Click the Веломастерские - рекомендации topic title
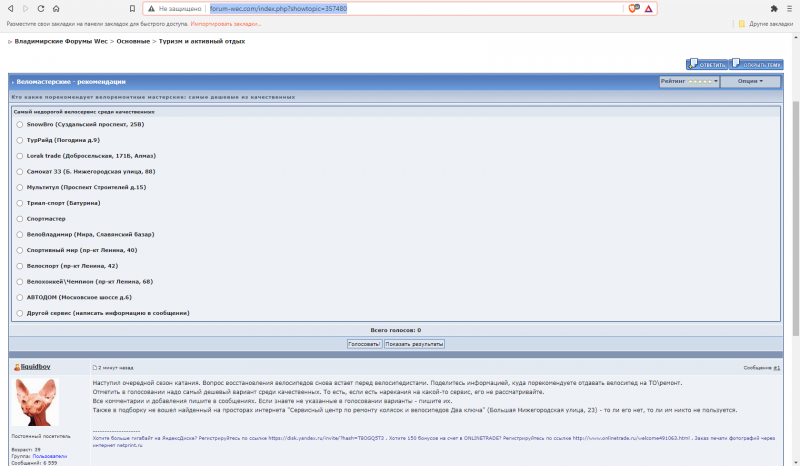This screenshot has height=466, width=800. [x=71, y=82]
